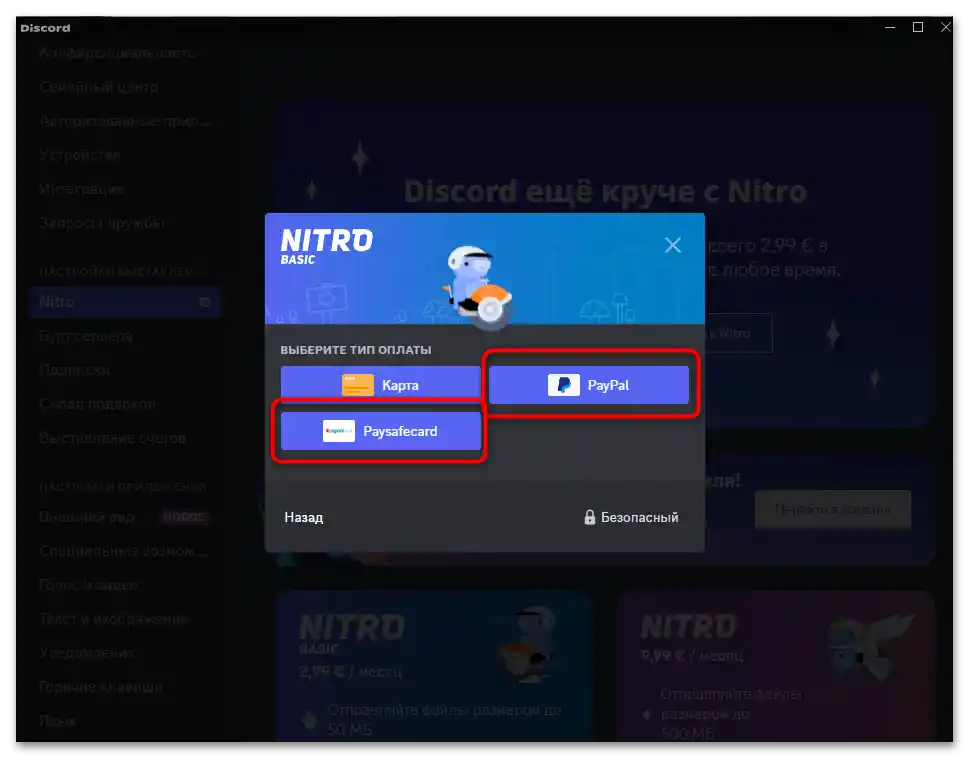969x758 pixels.
Task: Open Внешний вид in the sidebar
Action: (87, 517)
